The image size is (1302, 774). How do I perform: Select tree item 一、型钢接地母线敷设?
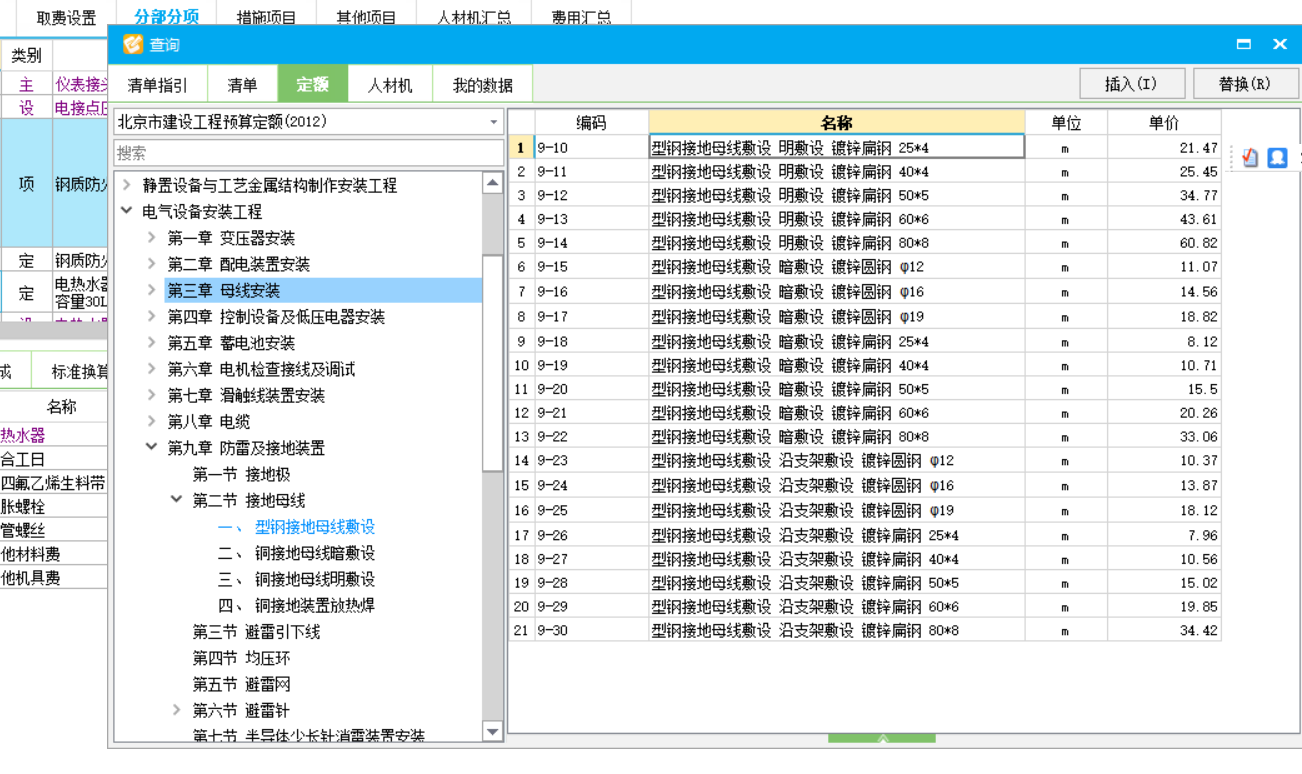(x=297, y=527)
